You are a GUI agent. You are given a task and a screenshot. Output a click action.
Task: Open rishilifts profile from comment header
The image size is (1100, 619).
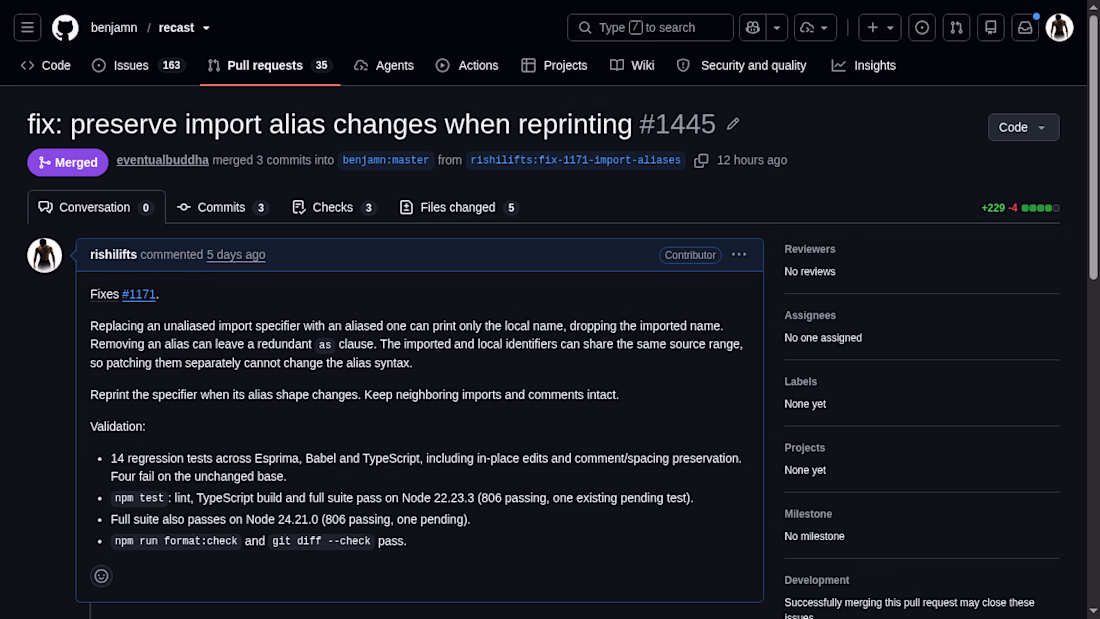pyautogui.click(x=114, y=255)
